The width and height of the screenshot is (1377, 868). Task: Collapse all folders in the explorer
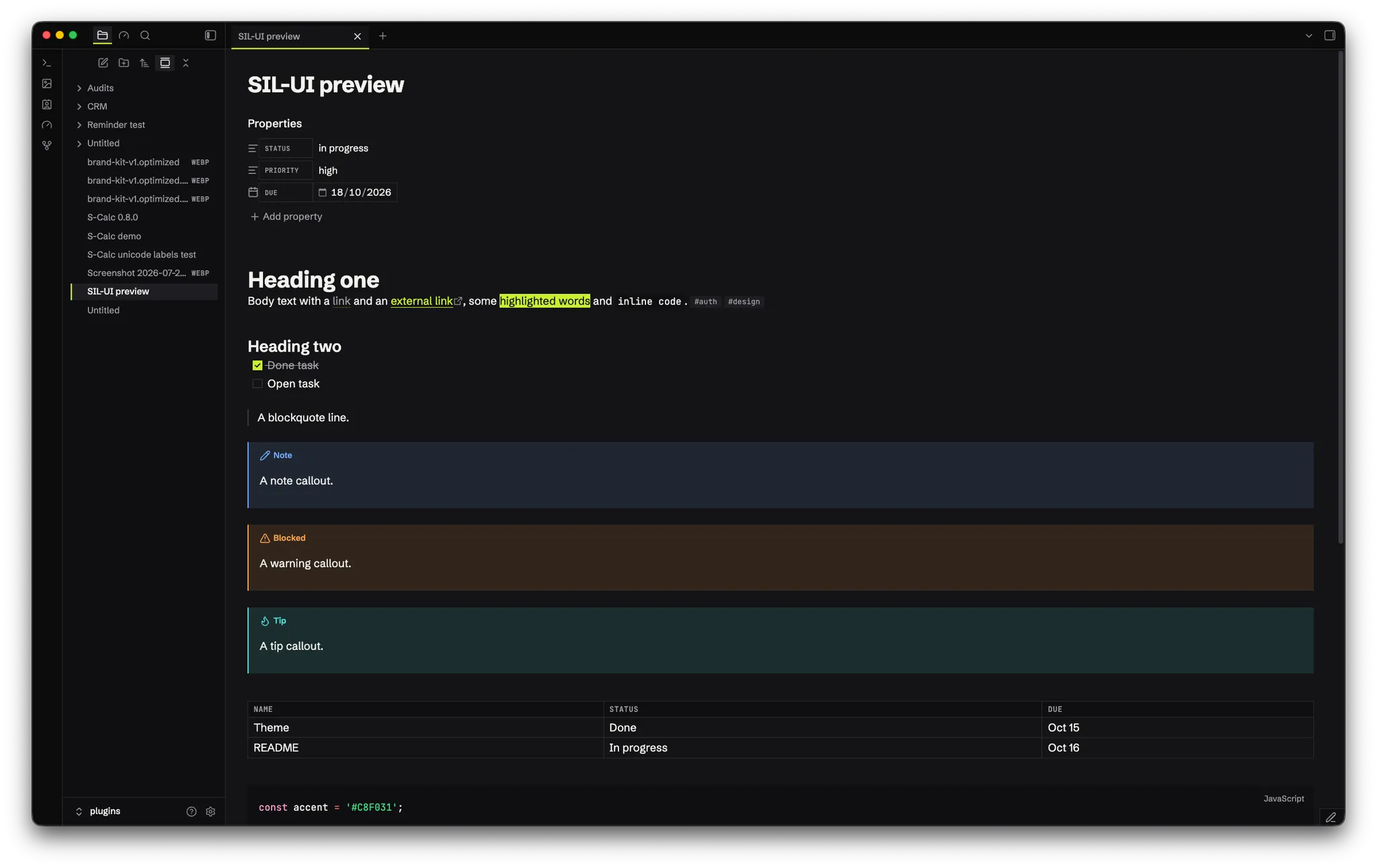186,63
